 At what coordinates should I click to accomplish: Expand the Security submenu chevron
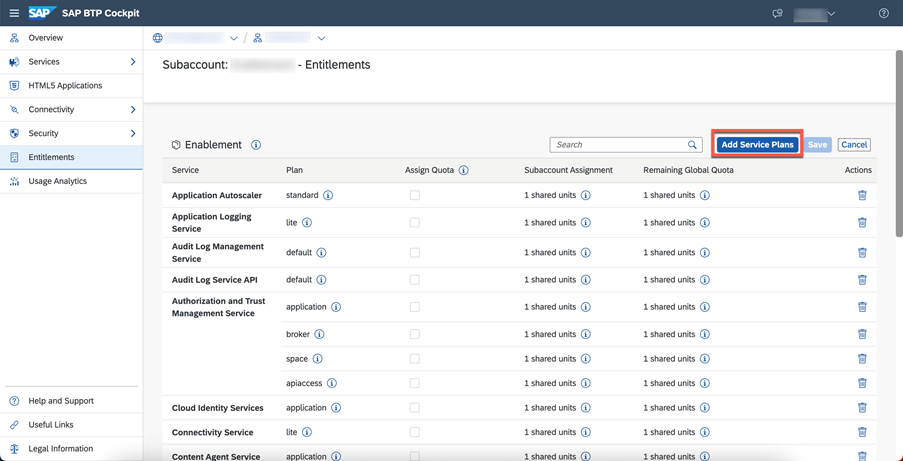click(133, 133)
